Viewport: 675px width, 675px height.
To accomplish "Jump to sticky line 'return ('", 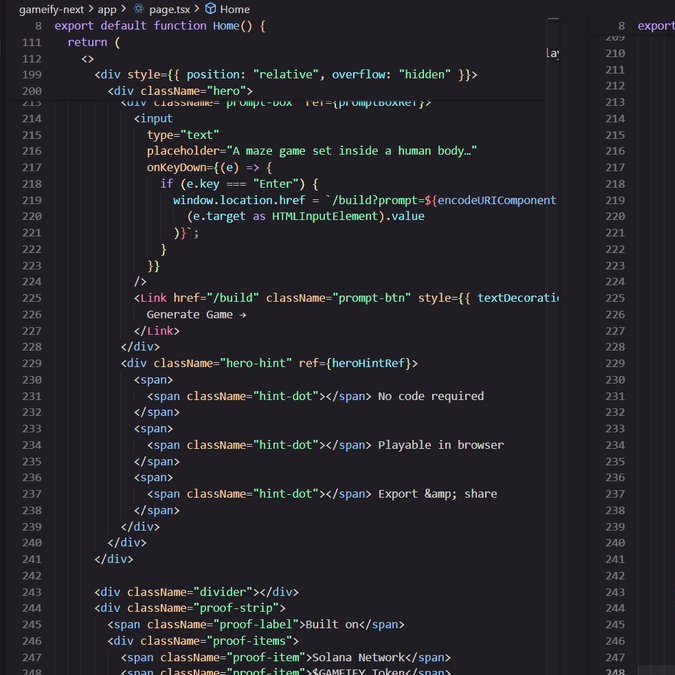I will pos(94,42).
